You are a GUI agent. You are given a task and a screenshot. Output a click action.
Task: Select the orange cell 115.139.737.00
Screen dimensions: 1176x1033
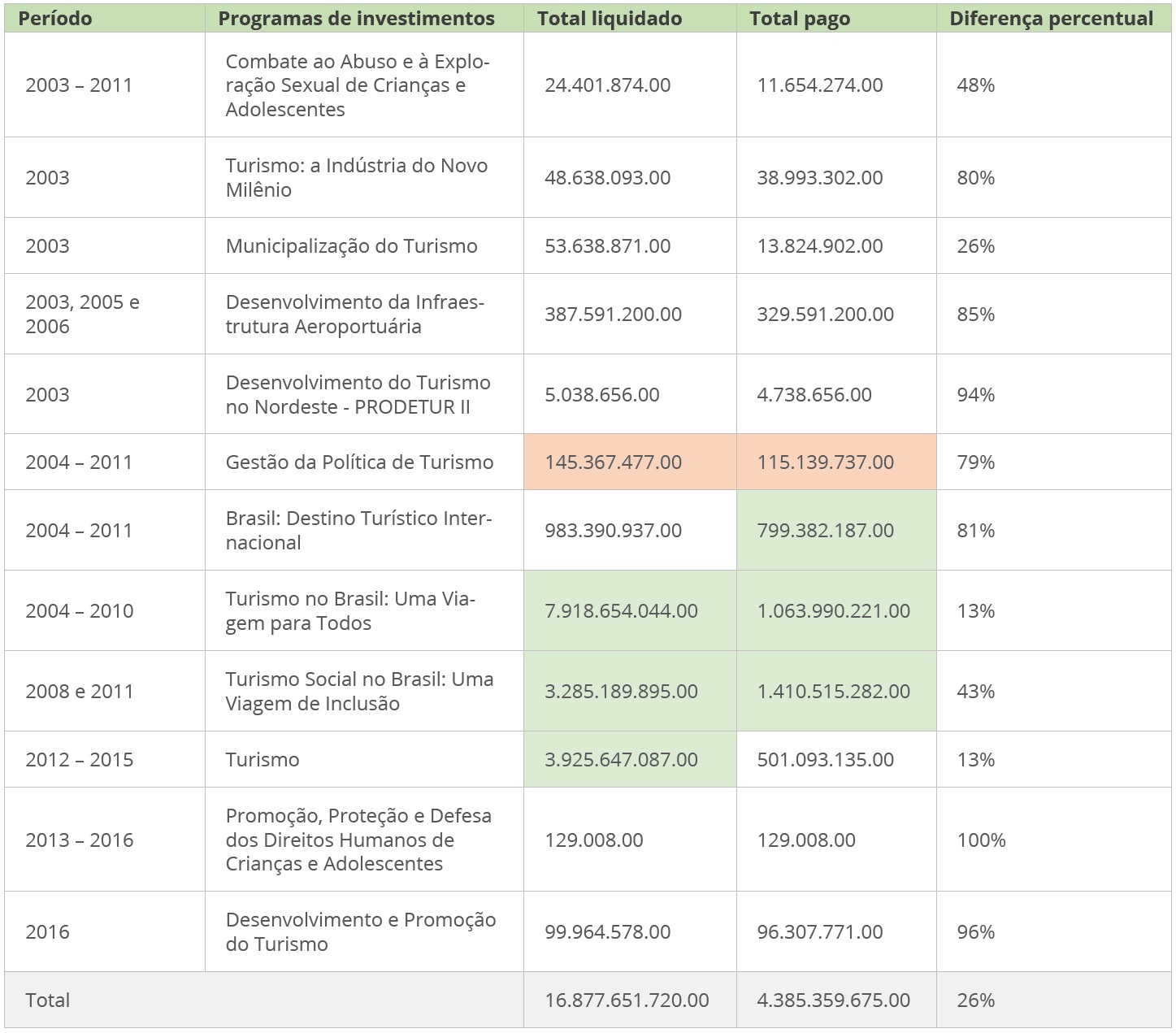pyautogui.click(x=826, y=462)
